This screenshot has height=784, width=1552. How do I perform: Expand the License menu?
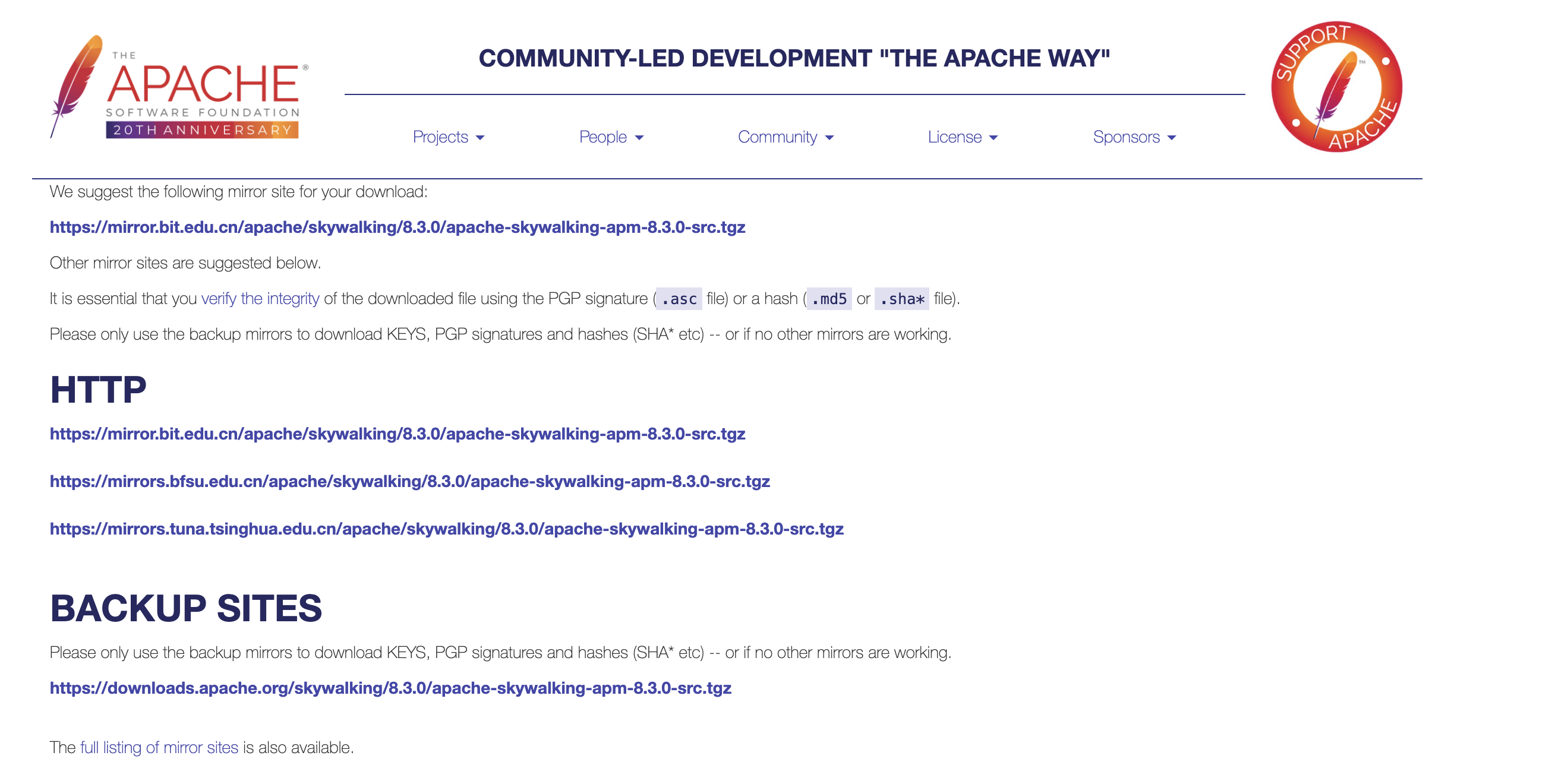(954, 137)
